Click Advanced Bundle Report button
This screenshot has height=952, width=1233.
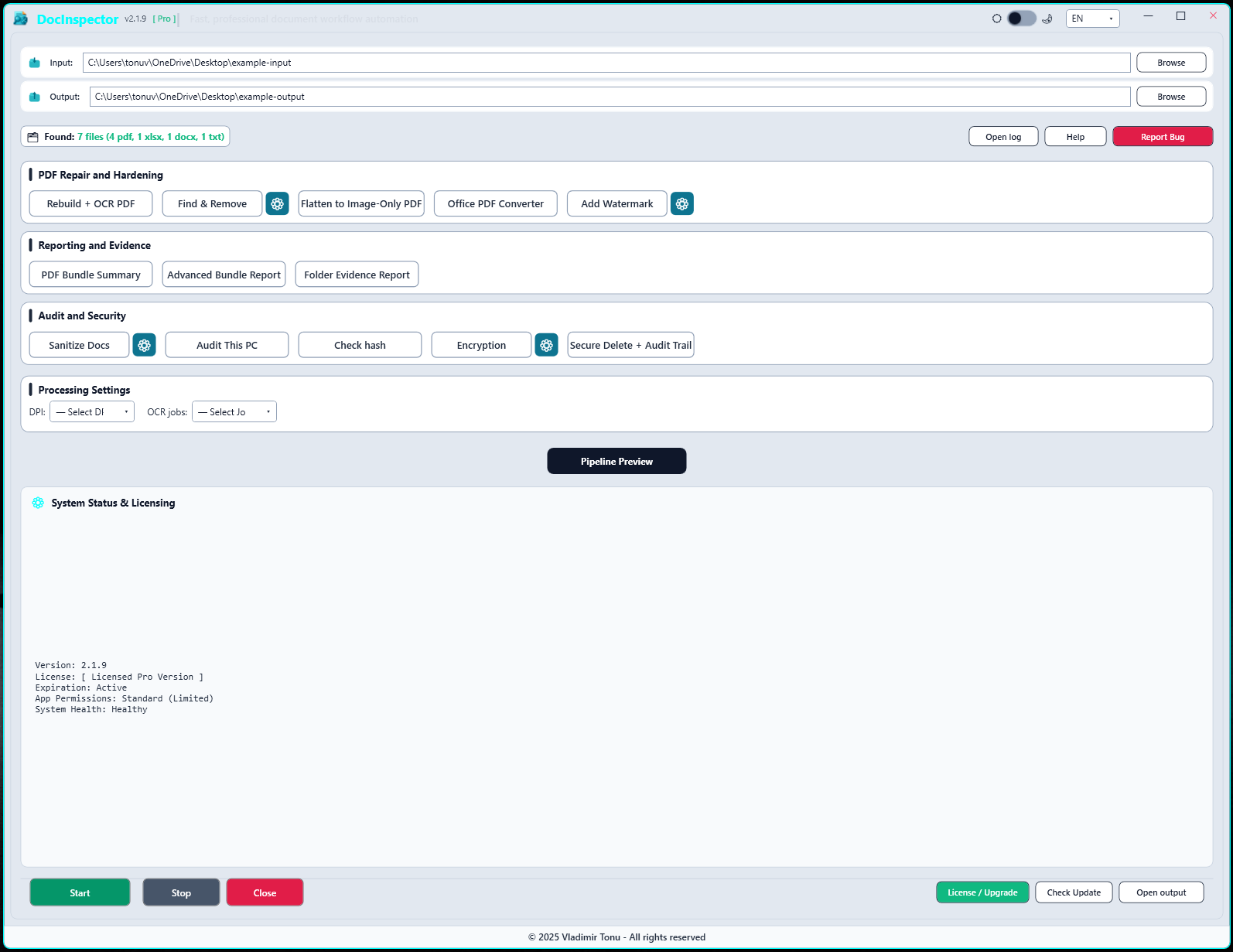[x=224, y=275]
